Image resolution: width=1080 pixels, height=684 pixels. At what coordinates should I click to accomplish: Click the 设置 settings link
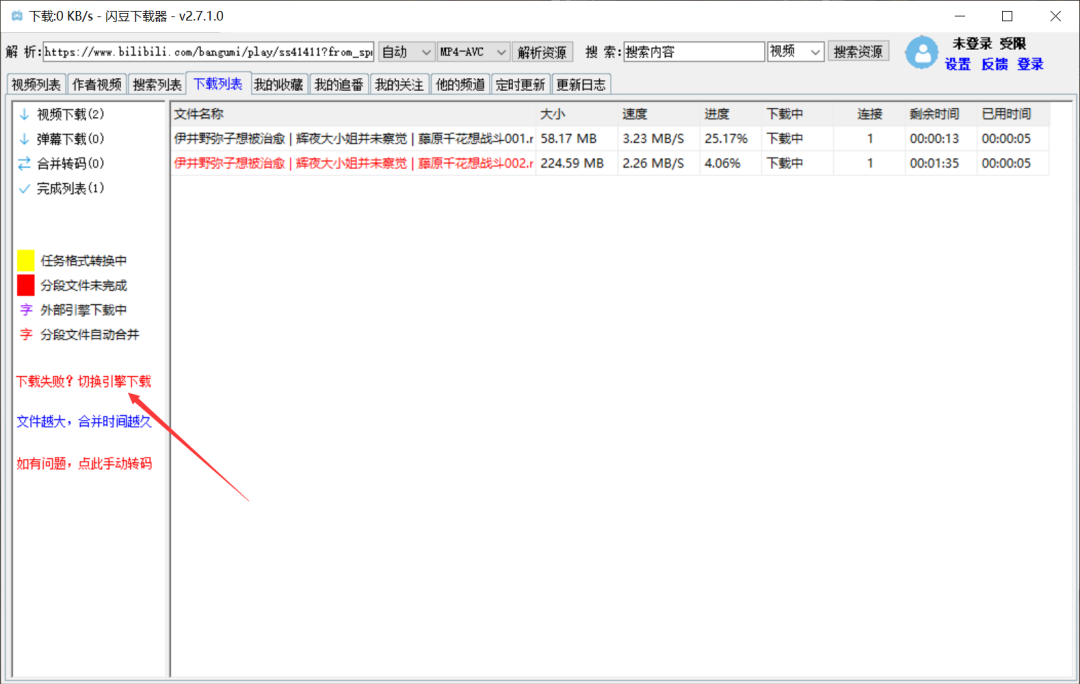[x=958, y=64]
